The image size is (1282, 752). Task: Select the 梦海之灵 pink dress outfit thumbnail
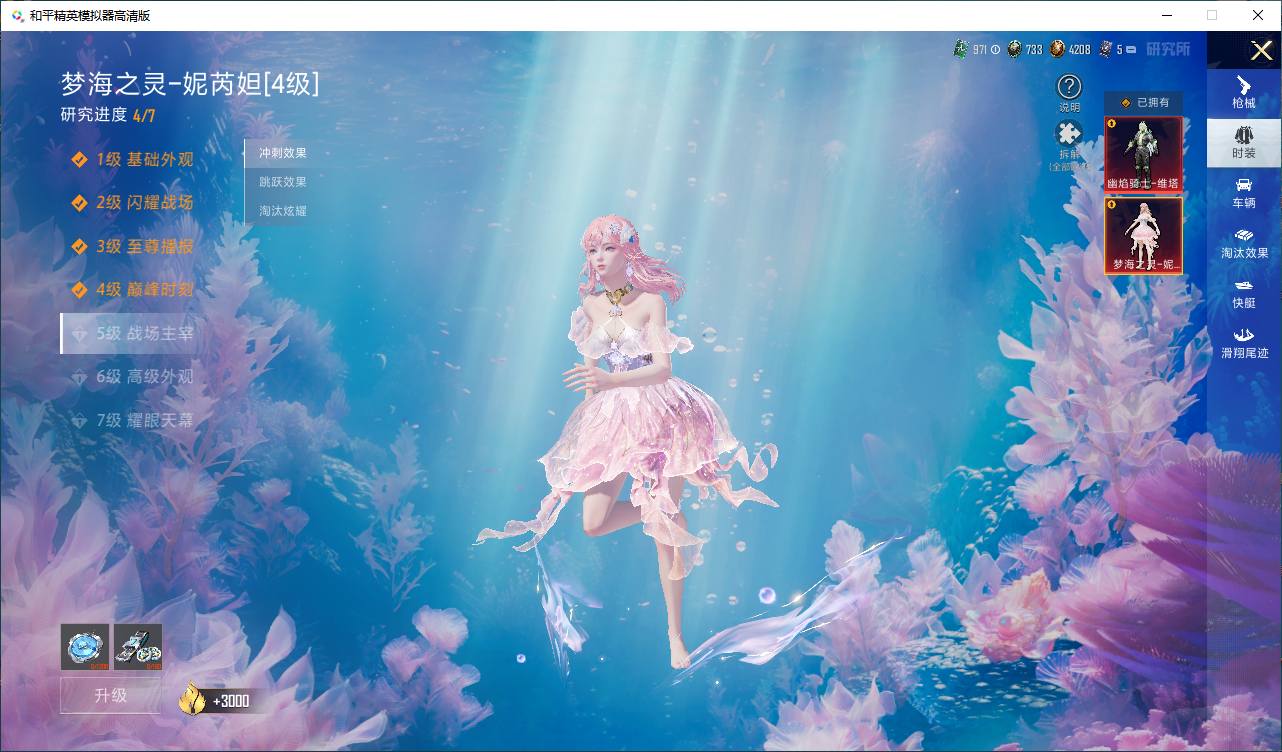point(1143,235)
